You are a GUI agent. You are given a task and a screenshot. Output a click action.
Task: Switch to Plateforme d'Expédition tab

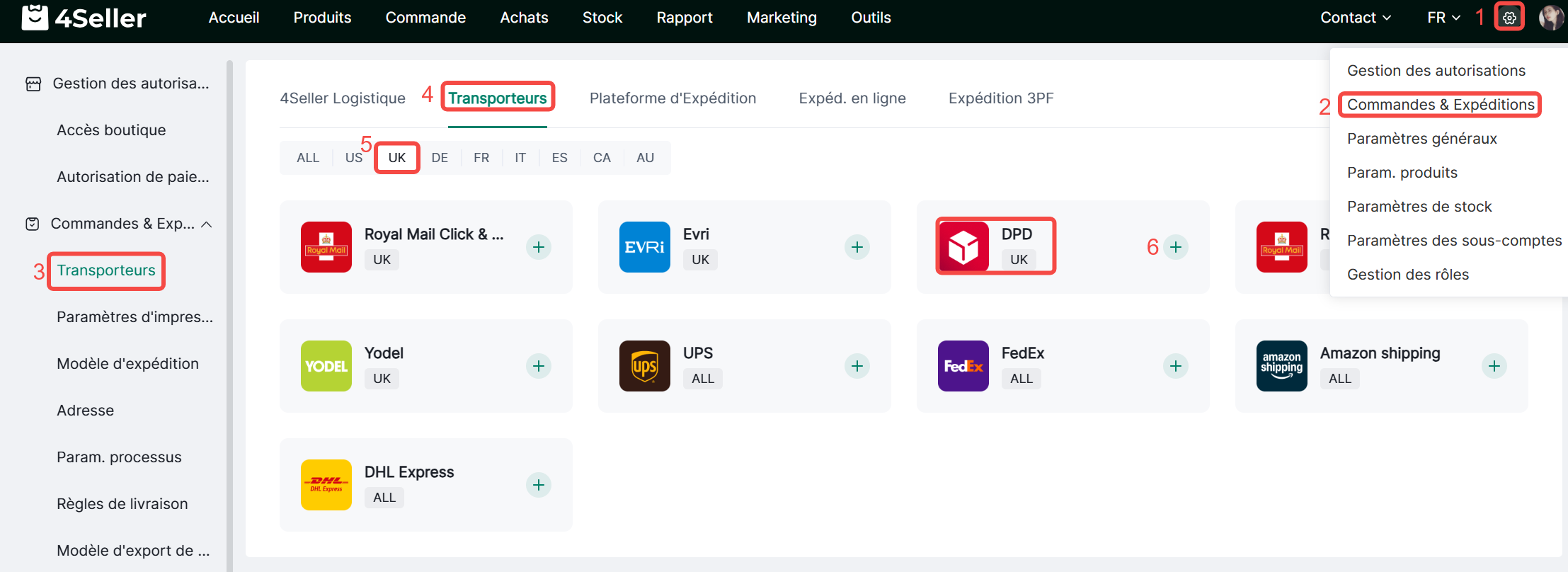(x=673, y=98)
